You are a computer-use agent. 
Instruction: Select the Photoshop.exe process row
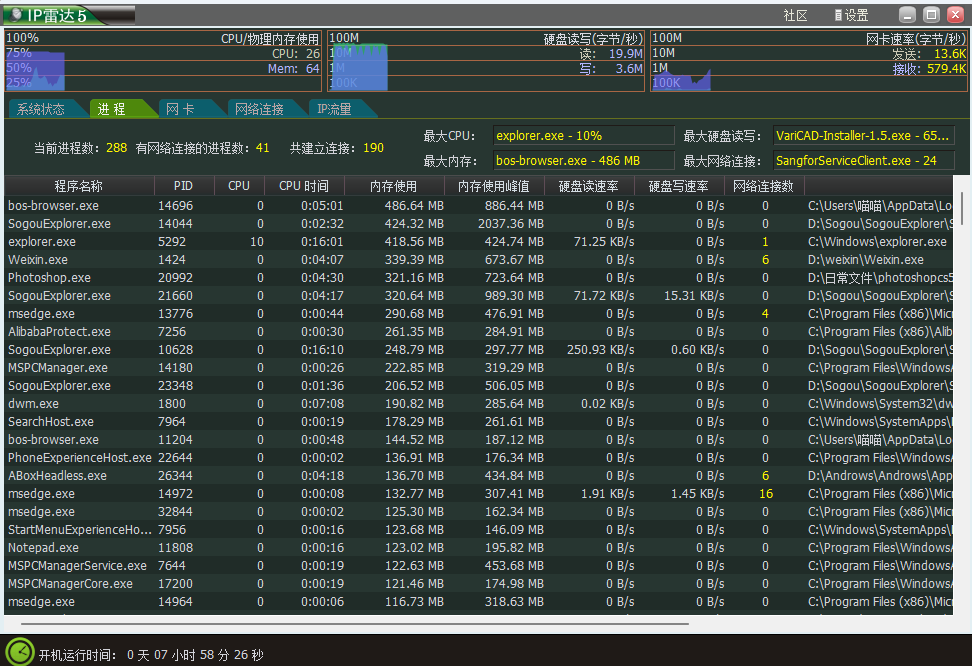(50, 278)
